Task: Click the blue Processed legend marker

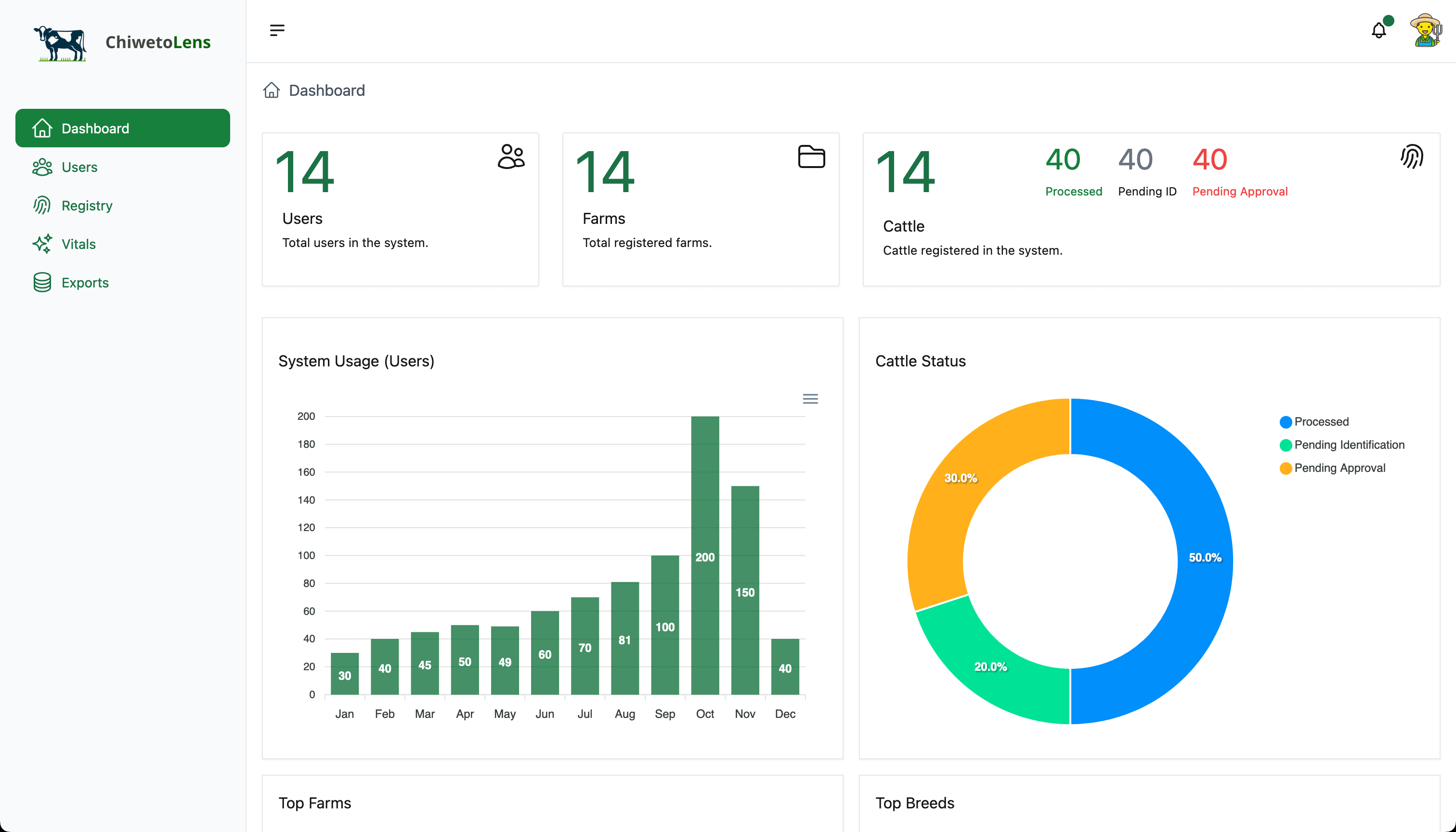Action: pos(1286,422)
